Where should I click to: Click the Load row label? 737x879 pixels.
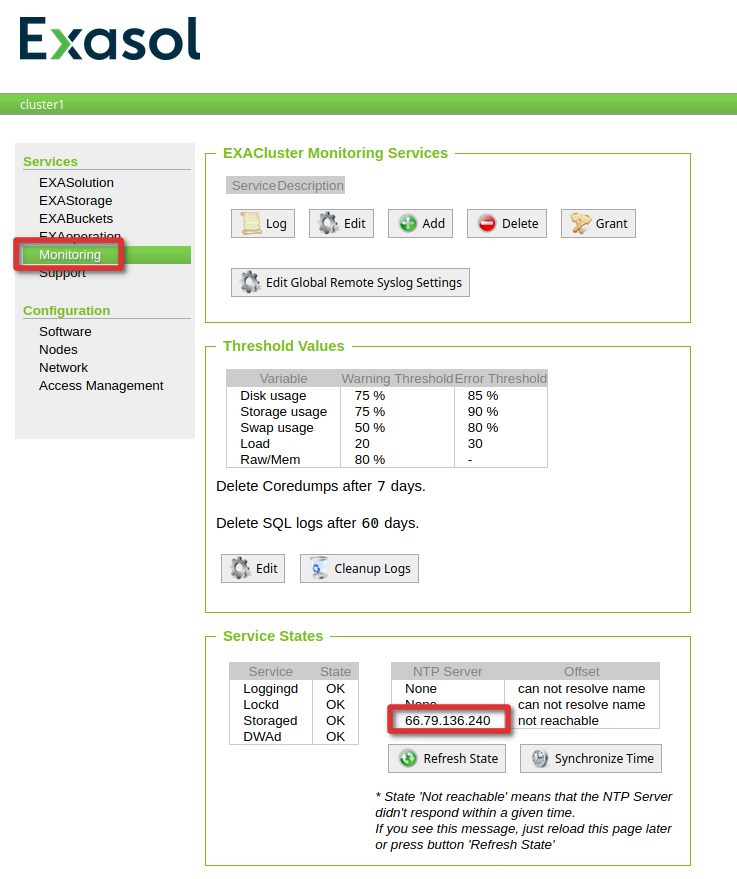[254, 443]
